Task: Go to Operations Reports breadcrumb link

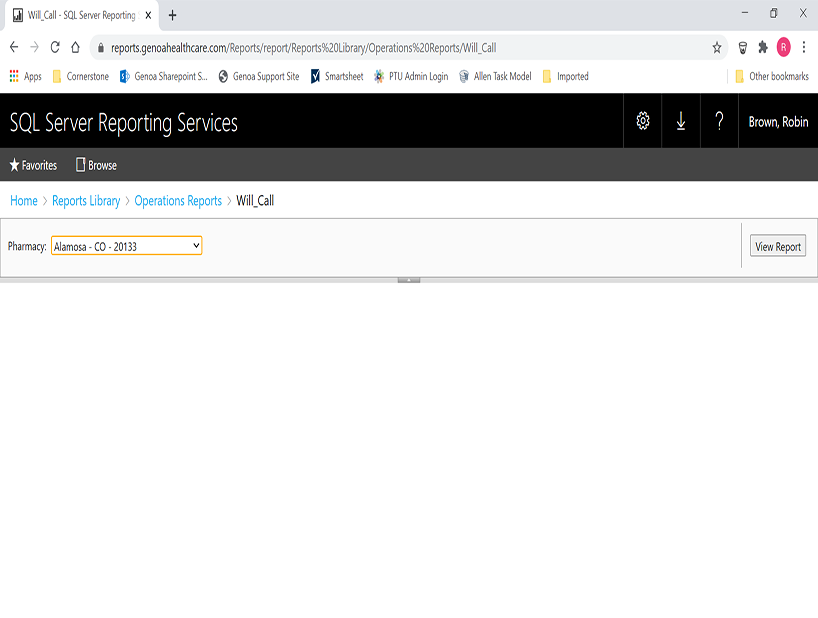Action: 178,201
